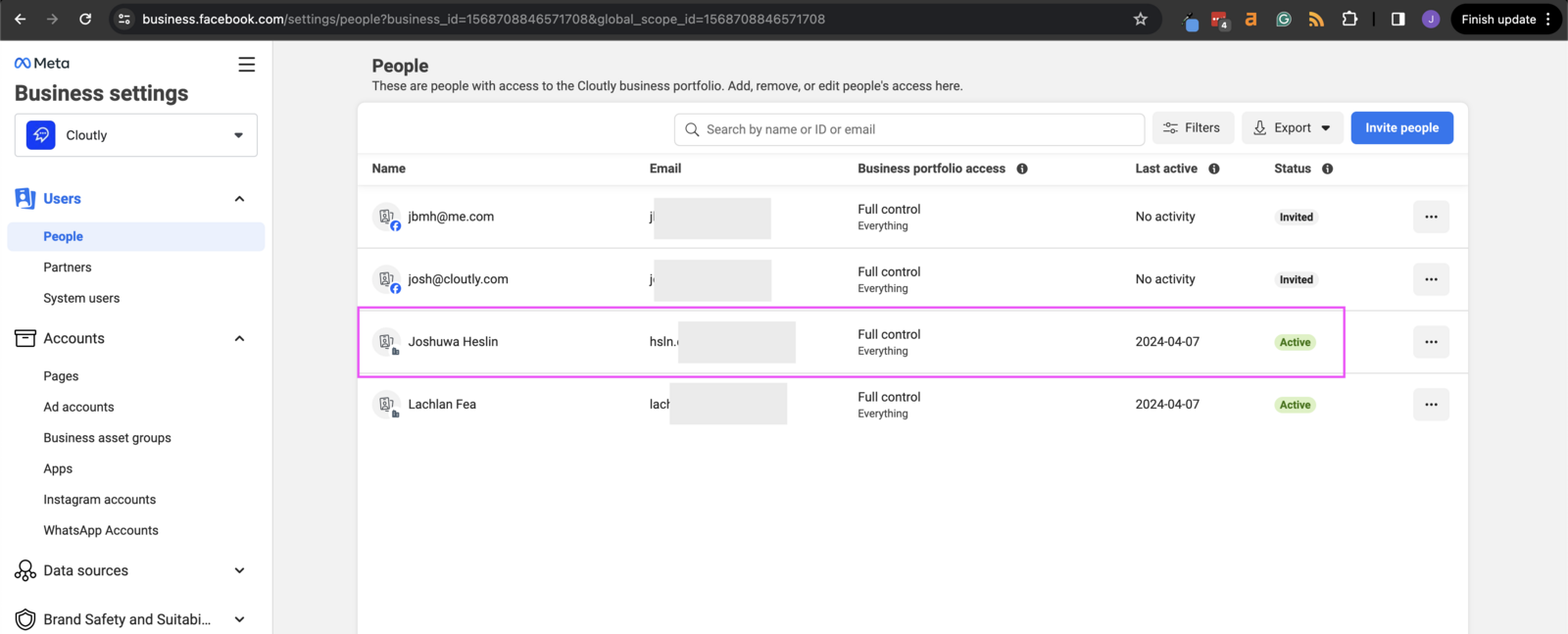Collapse the Users section
1568x634 pixels.
coord(239,199)
